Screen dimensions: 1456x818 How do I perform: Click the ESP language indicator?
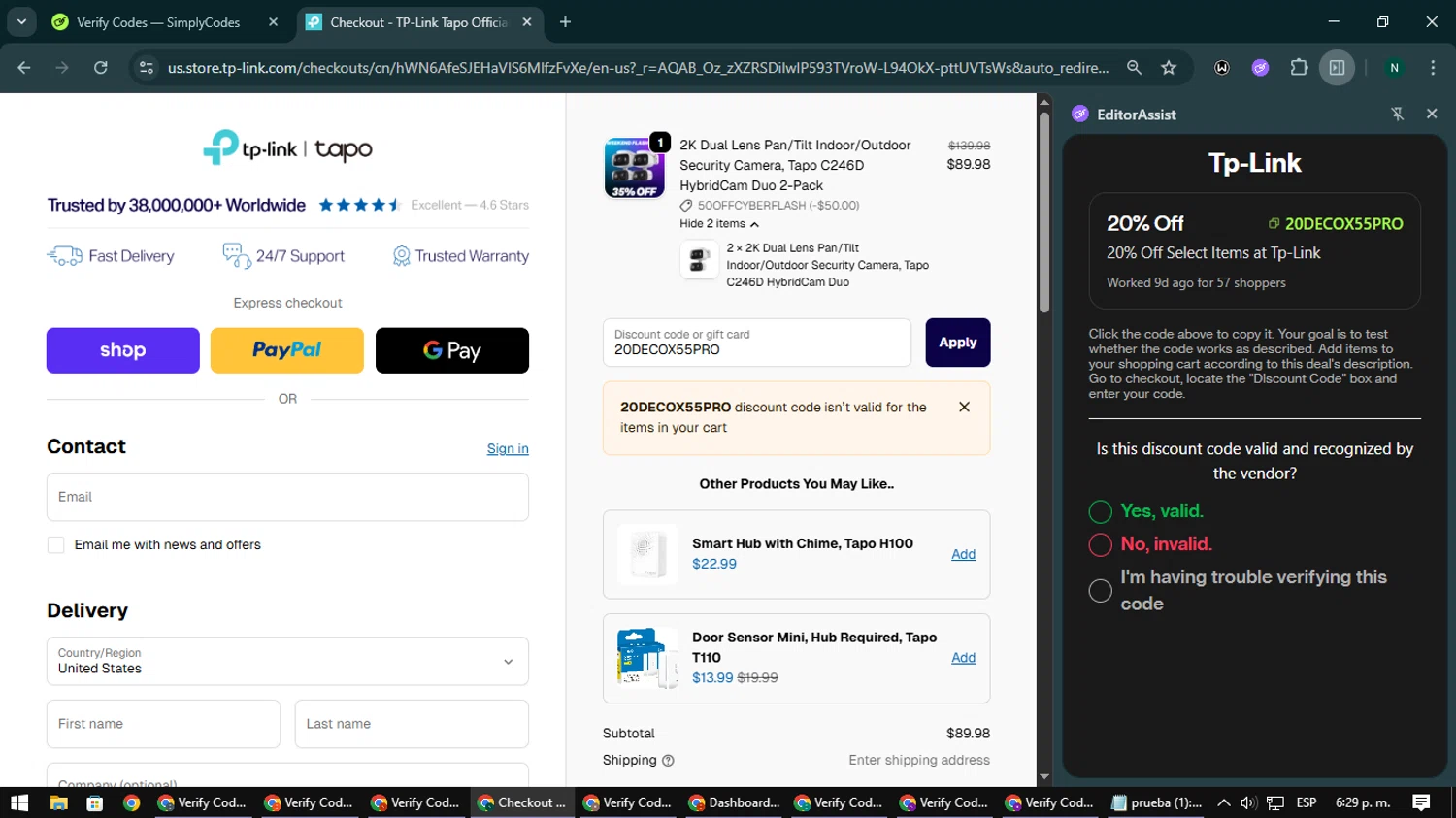1307,802
